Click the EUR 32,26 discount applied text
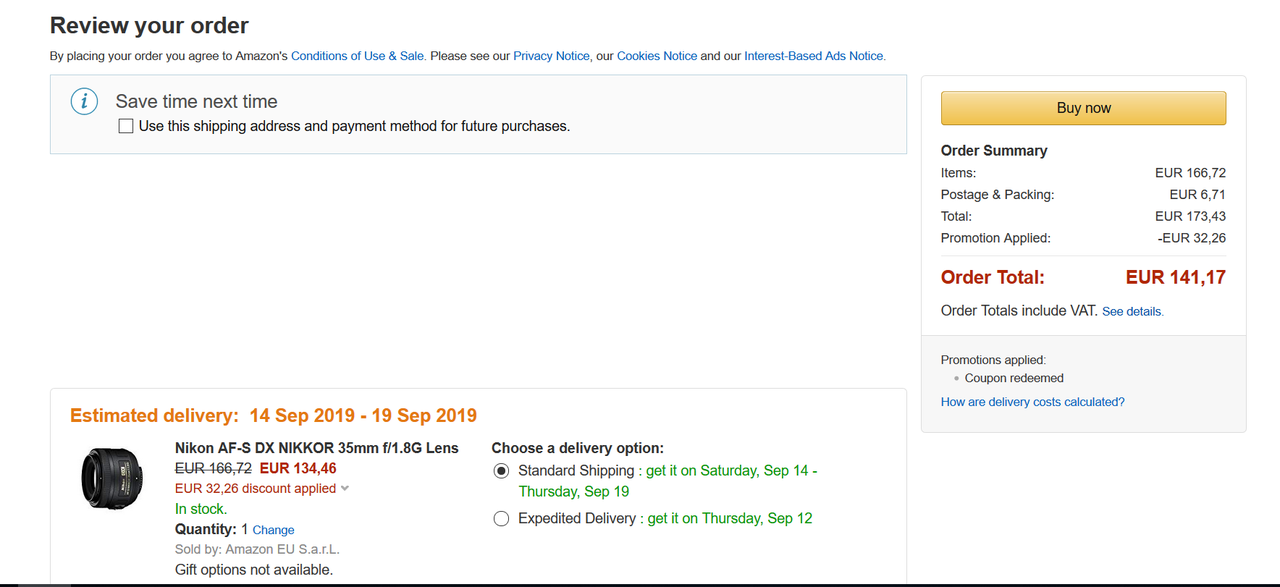The image size is (1280, 587). [255, 489]
